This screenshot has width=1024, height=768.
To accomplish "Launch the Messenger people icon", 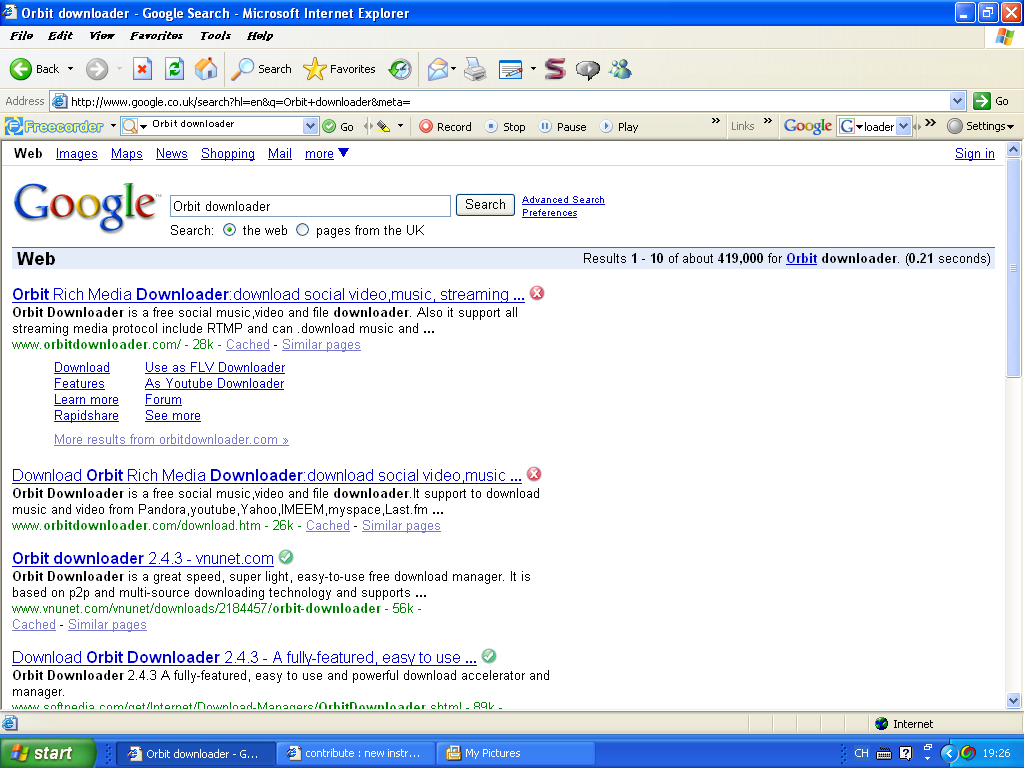I will (x=620, y=69).
